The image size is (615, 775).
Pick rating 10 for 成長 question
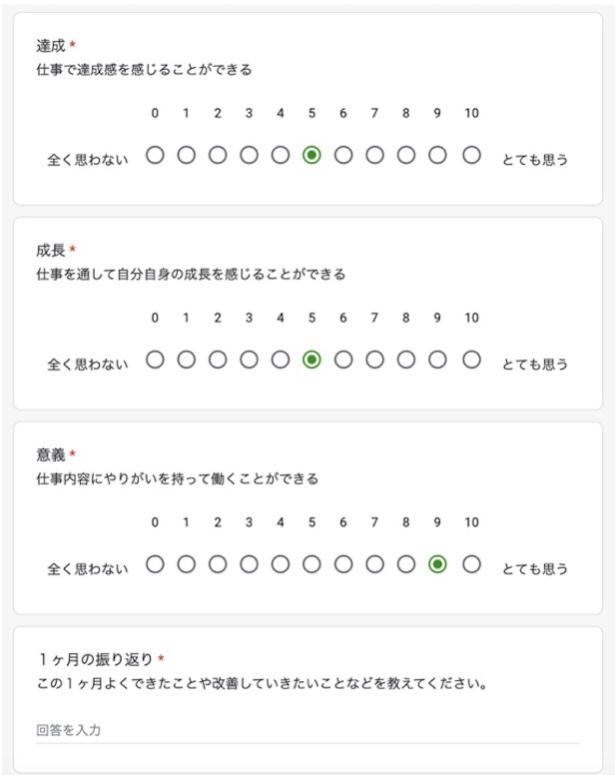472,360
